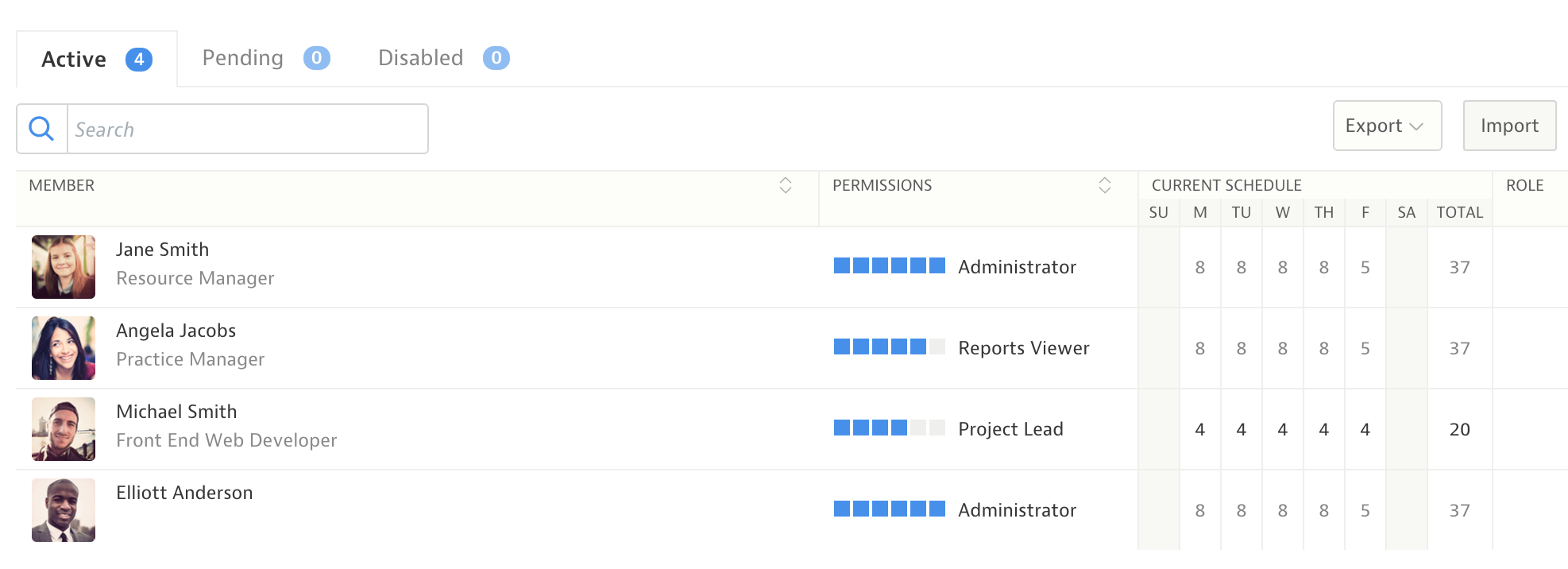Select Michael Smith's total hours cell
The width and height of the screenshot is (1568, 569).
[1459, 429]
